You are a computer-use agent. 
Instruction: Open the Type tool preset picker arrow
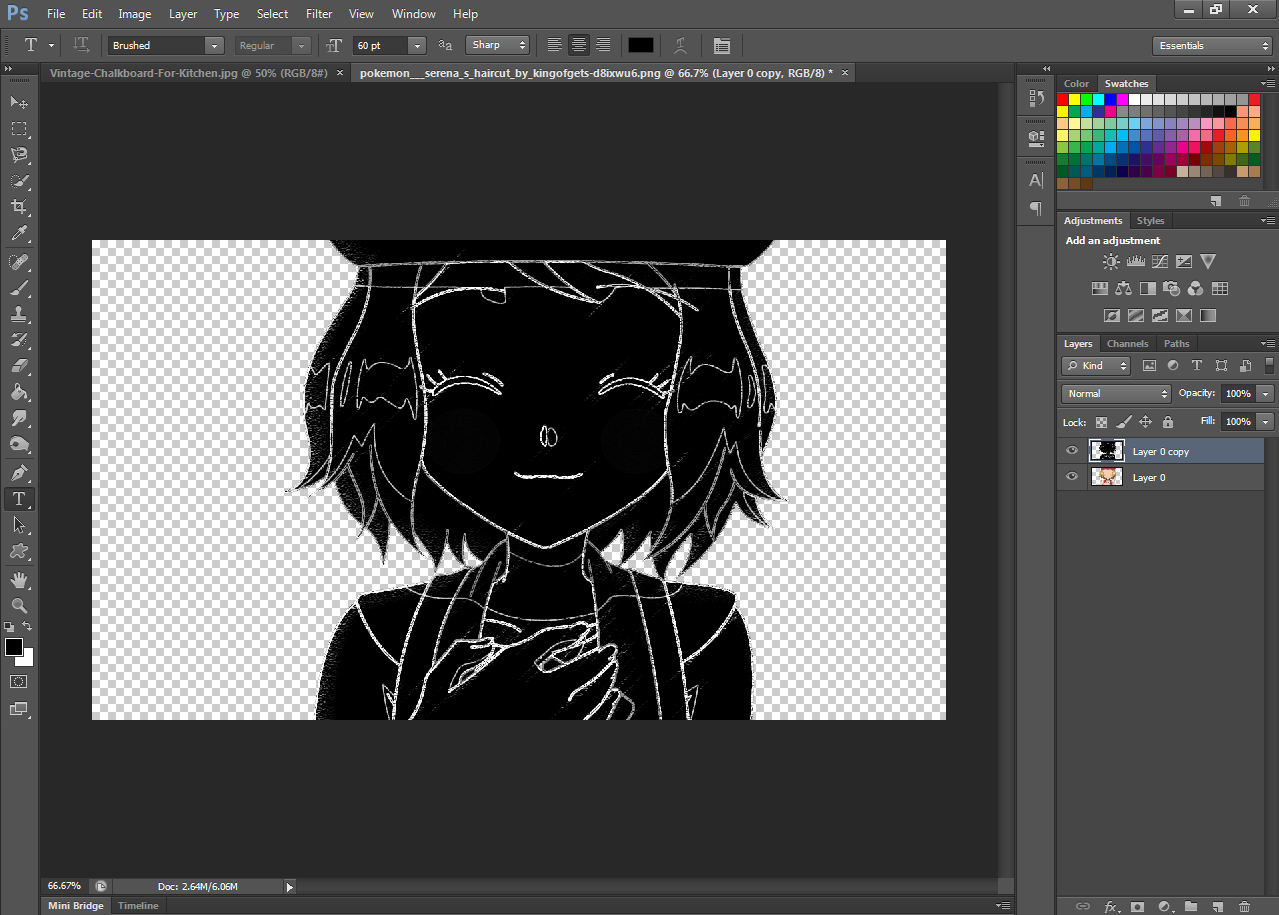tap(51, 45)
